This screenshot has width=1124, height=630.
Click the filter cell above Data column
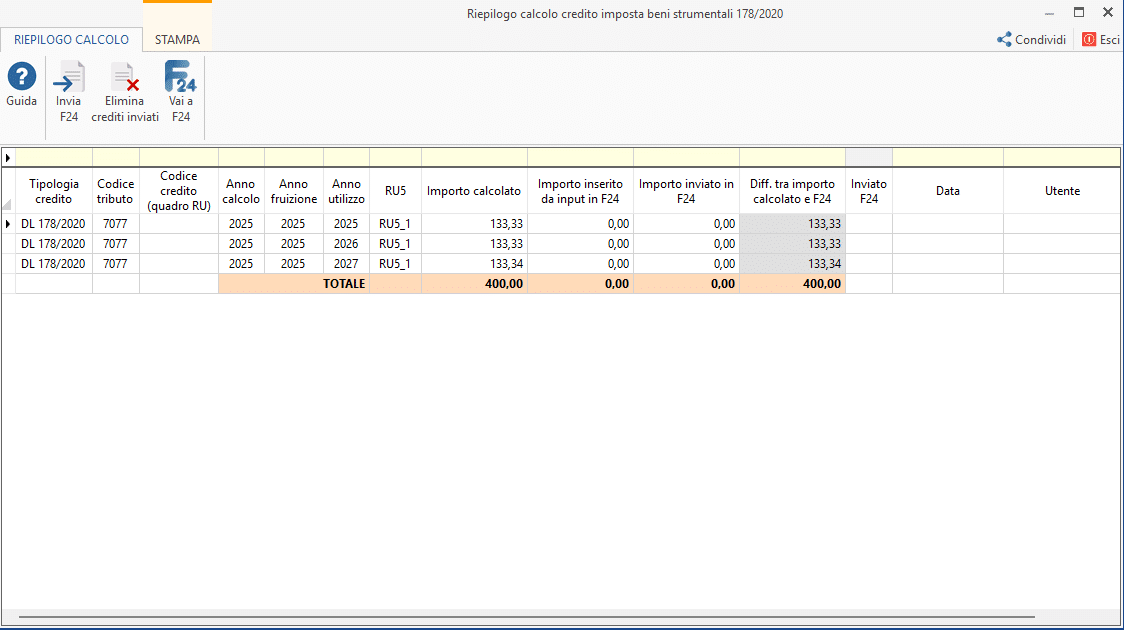point(947,157)
